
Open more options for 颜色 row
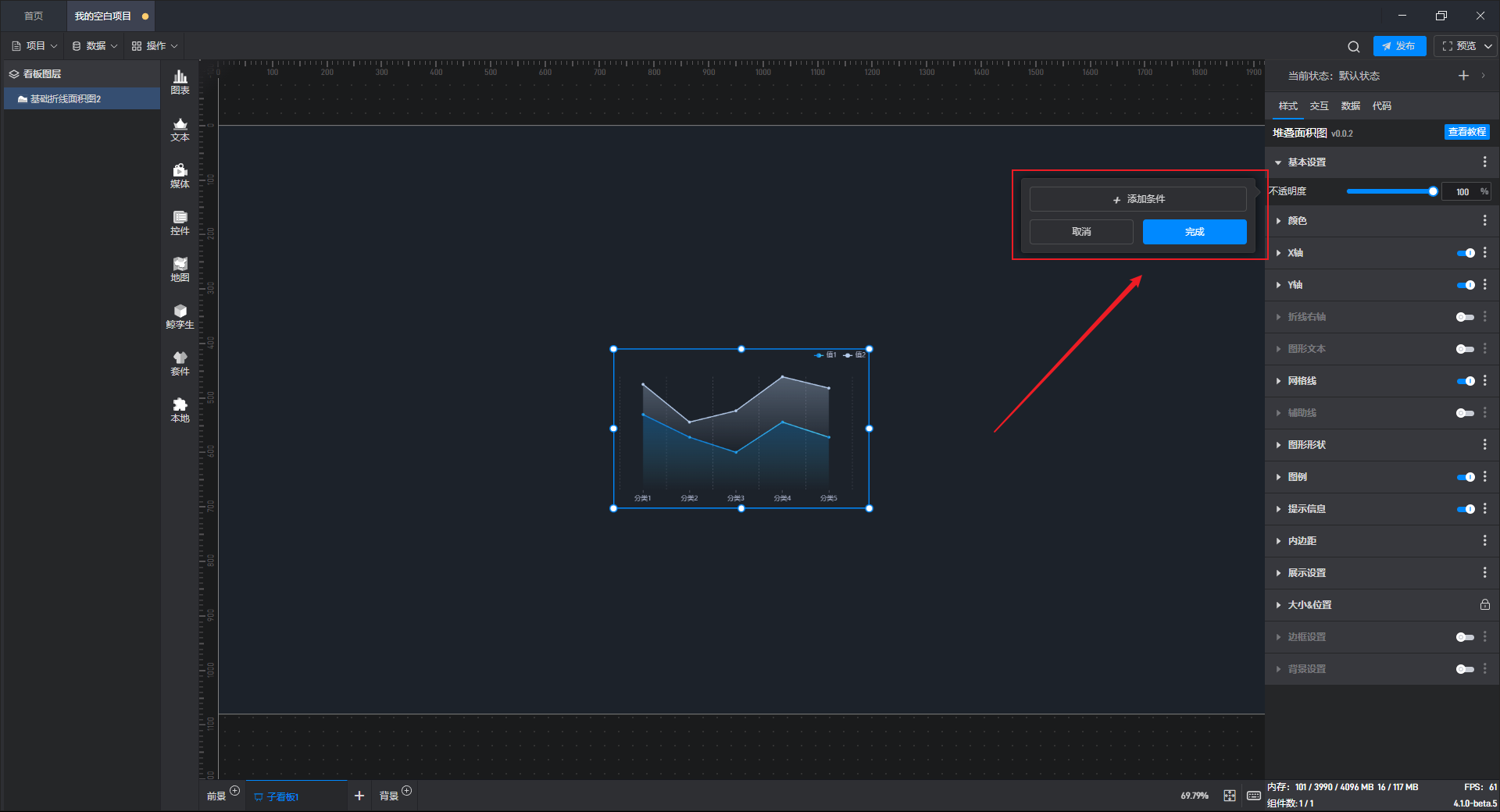tap(1484, 220)
